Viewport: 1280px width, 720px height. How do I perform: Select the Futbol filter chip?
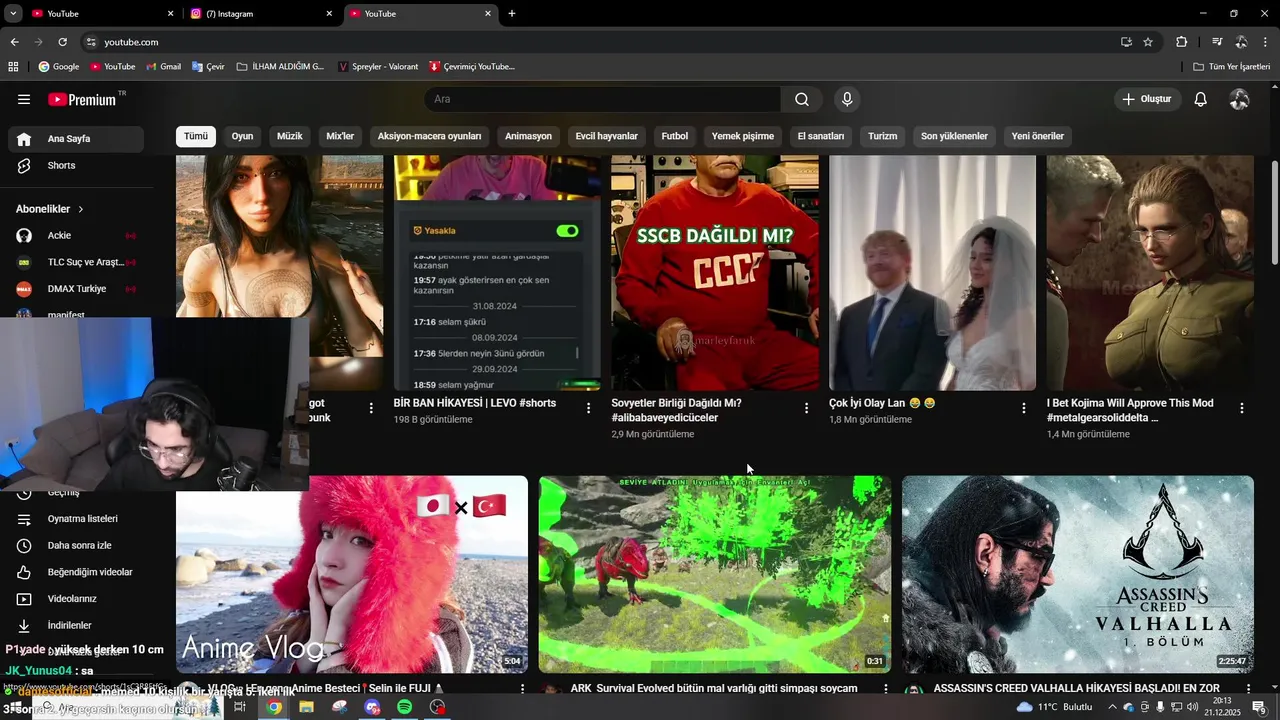(674, 136)
